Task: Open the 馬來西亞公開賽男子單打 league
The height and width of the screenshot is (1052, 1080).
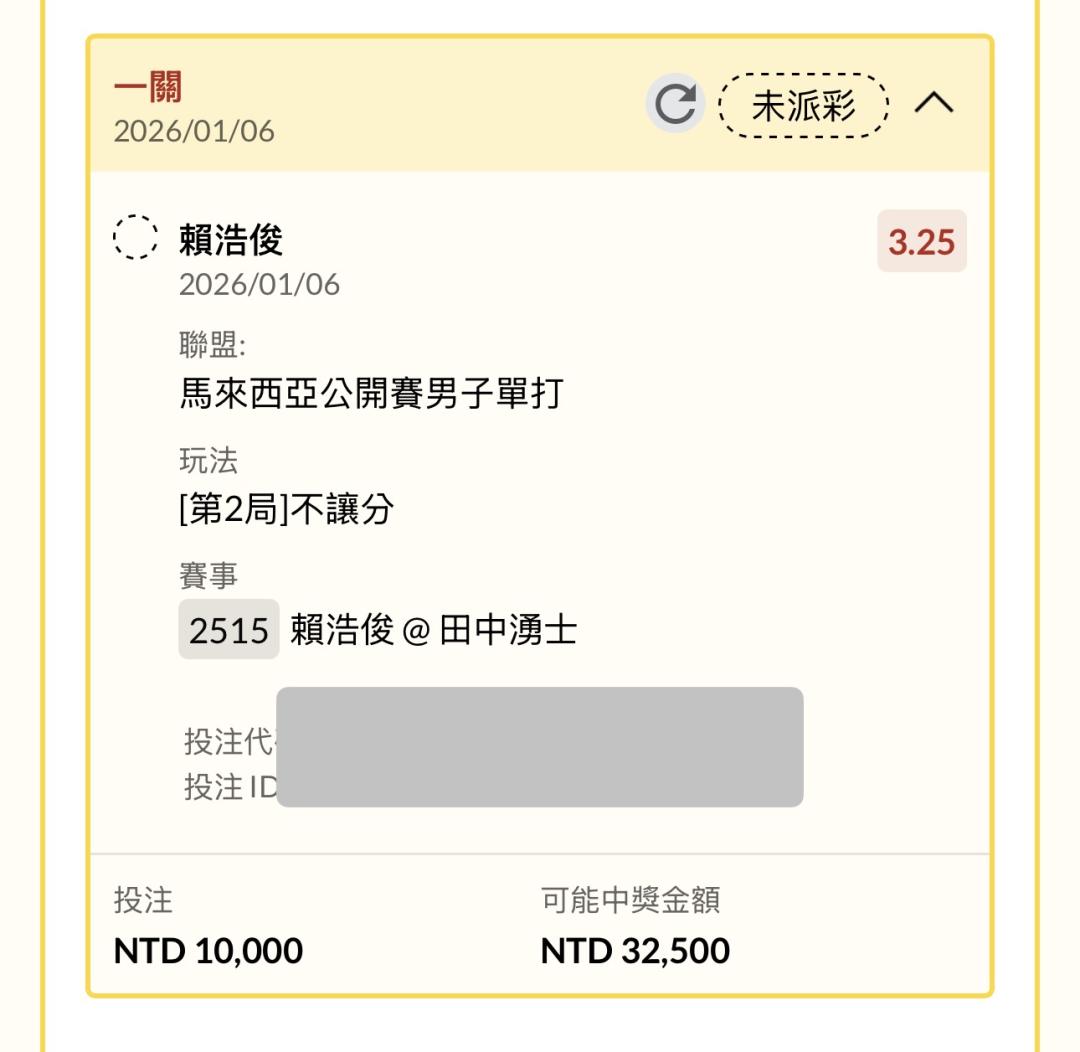Action: 371,394
